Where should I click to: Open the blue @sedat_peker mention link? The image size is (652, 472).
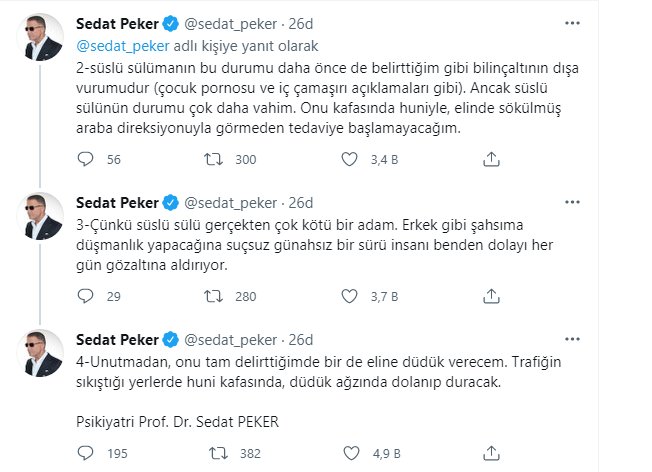(123, 46)
